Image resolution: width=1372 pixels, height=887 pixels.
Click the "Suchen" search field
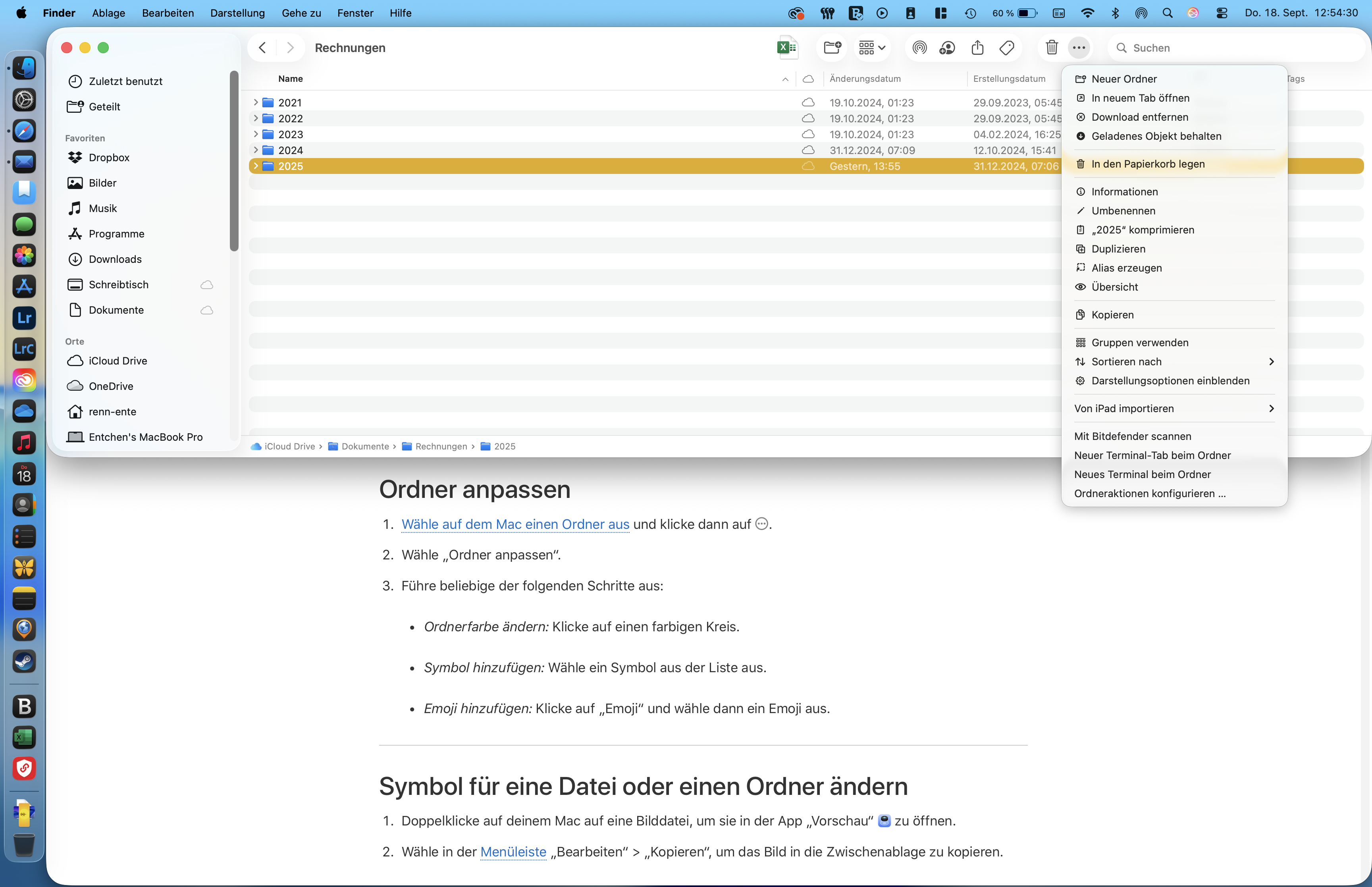1238,48
